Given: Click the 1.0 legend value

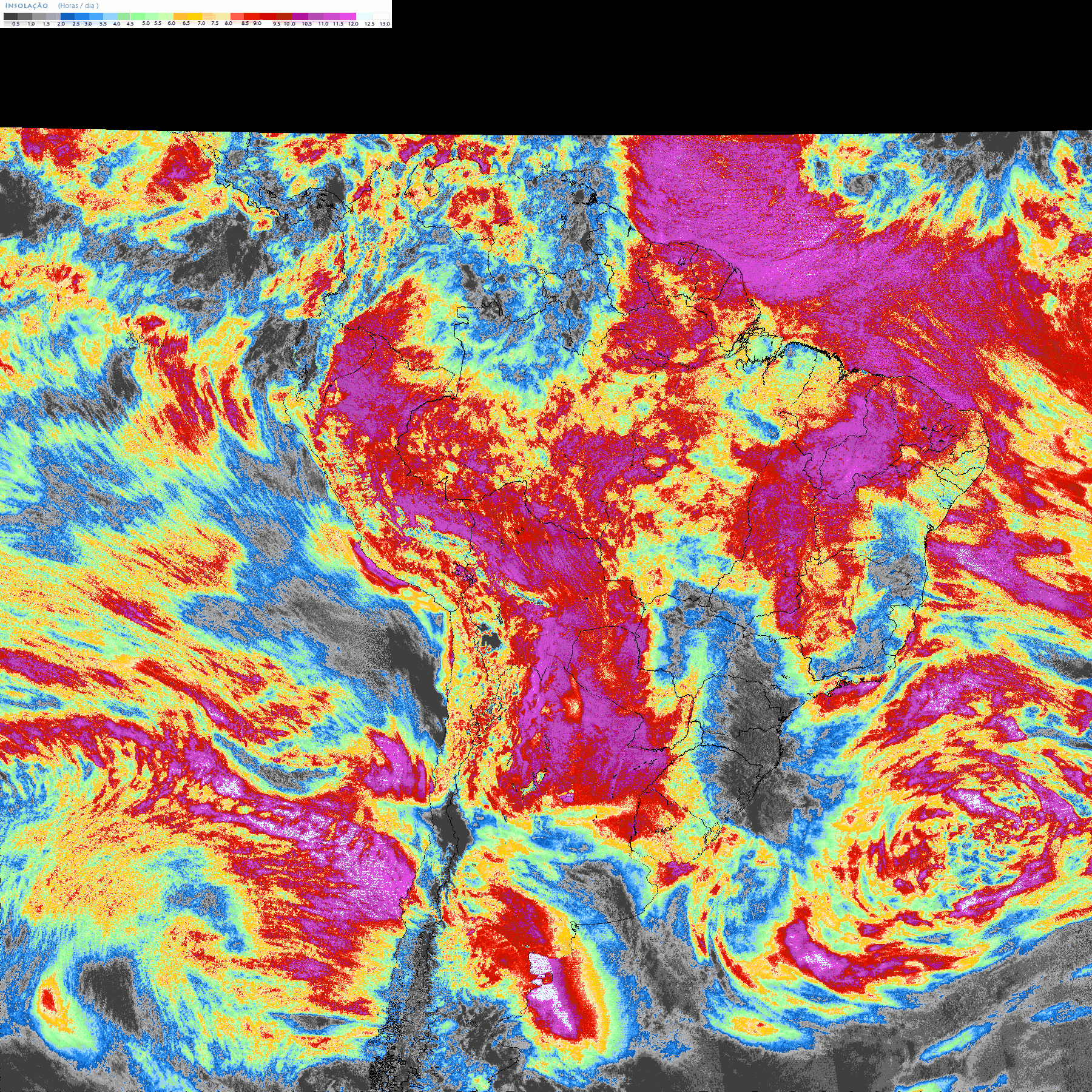Looking at the screenshot, I should [31, 24].
